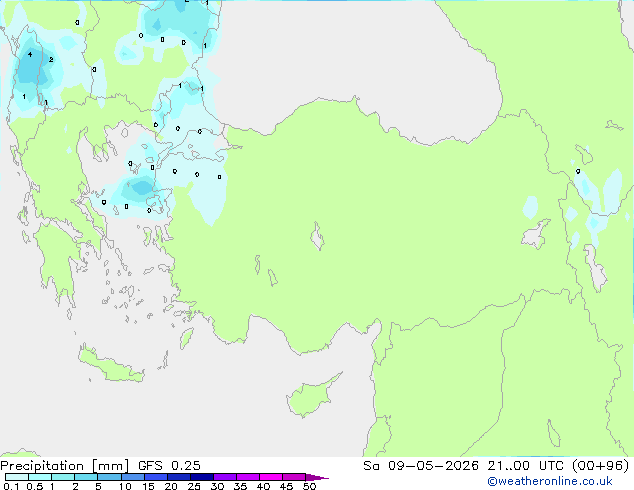Click the legend label '30'
The height and width of the screenshot is (490, 634).
pos(217,486)
